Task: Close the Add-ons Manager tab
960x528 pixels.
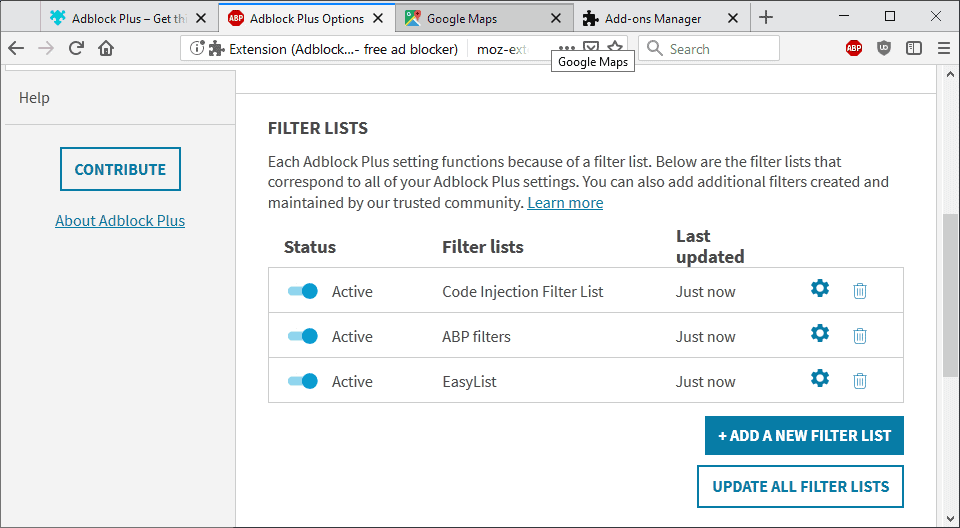Action: tap(732, 18)
